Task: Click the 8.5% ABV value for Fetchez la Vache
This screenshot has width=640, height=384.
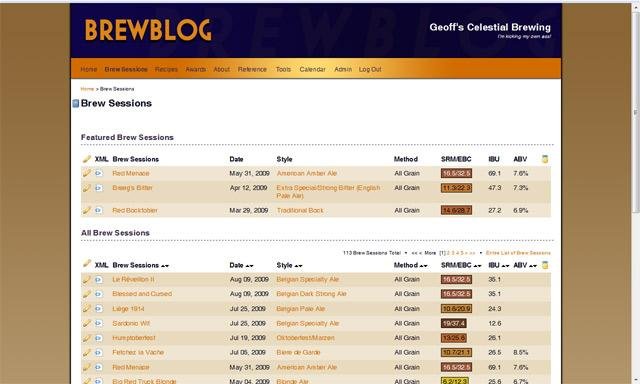Action: [520, 353]
